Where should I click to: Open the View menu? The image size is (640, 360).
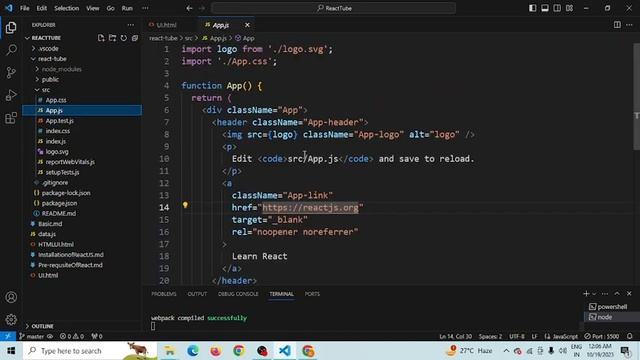[93, 8]
